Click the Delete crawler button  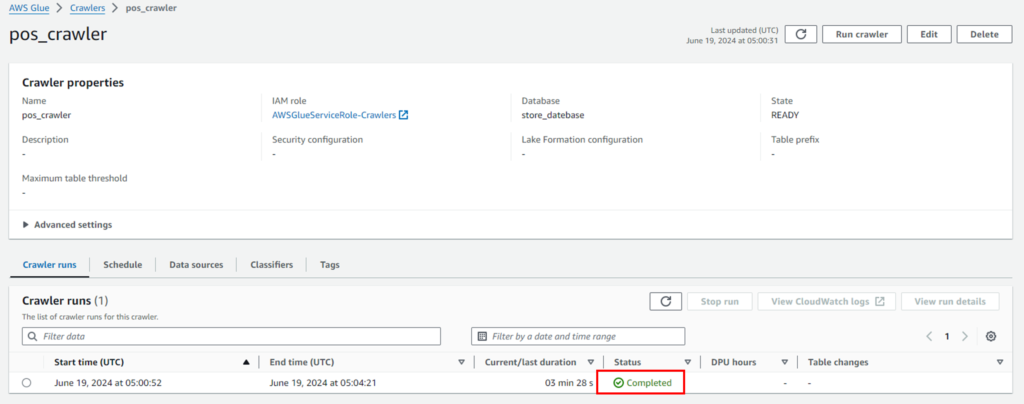pos(984,35)
